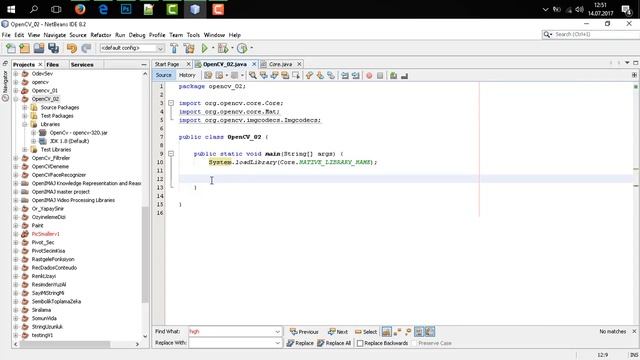Screen dimensions: 640x360
Task: Click the New File toolbar icon
Action: tap(11, 48)
